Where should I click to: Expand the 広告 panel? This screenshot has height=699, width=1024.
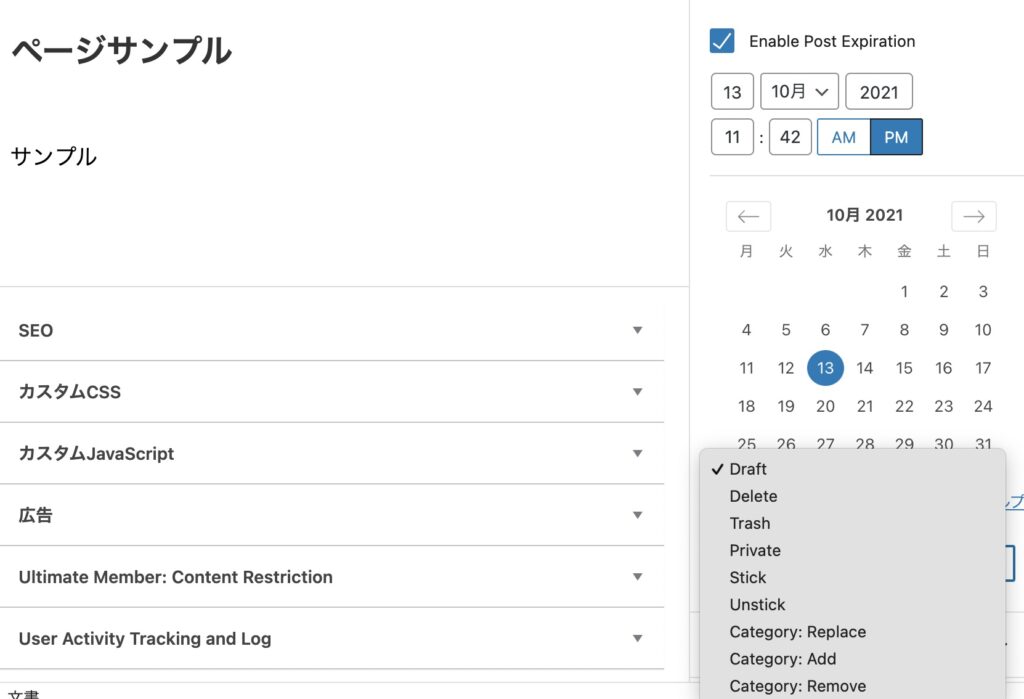click(x=637, y=516)
